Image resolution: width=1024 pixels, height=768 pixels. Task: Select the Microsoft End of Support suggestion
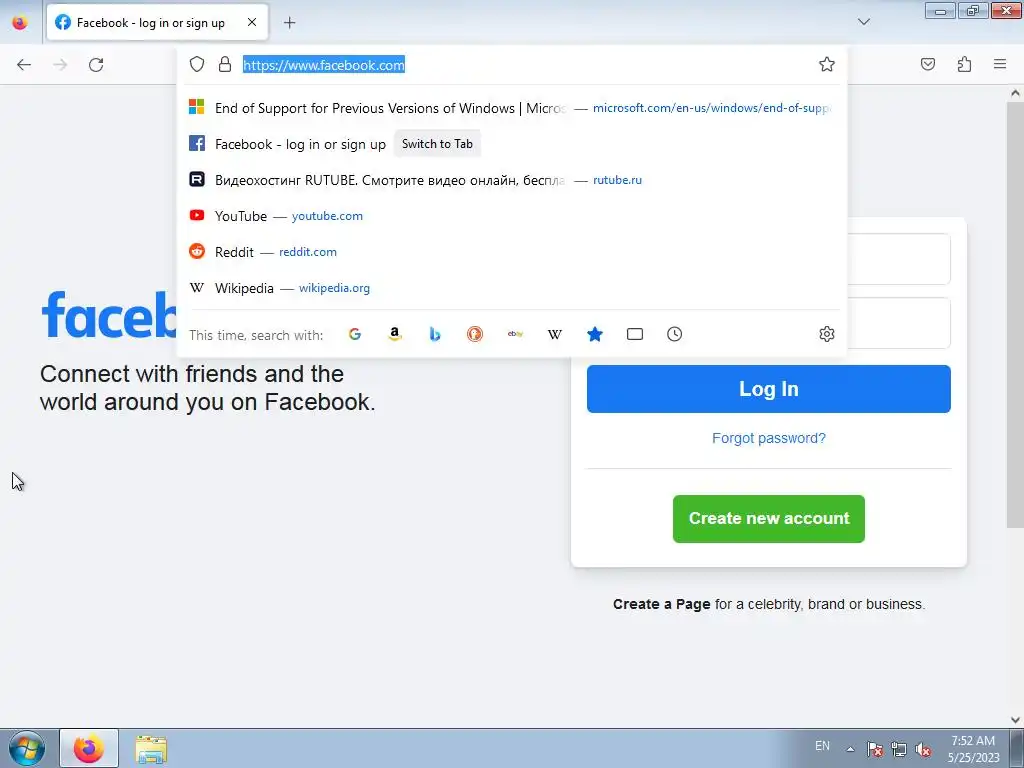(512, 108)
